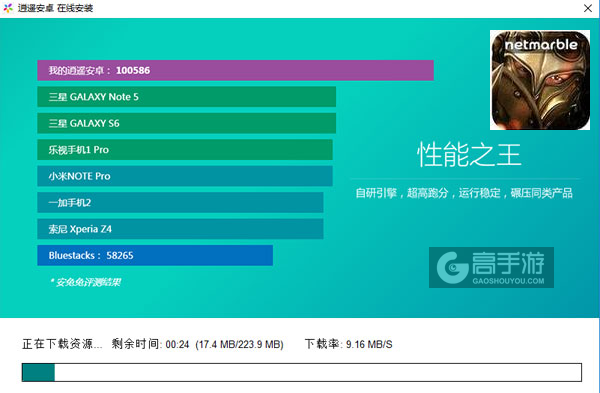This screenshot has width=600, height=393.
Task: Click the 17.4 MB/223.9 MB size text
Action: click(239, 345)
